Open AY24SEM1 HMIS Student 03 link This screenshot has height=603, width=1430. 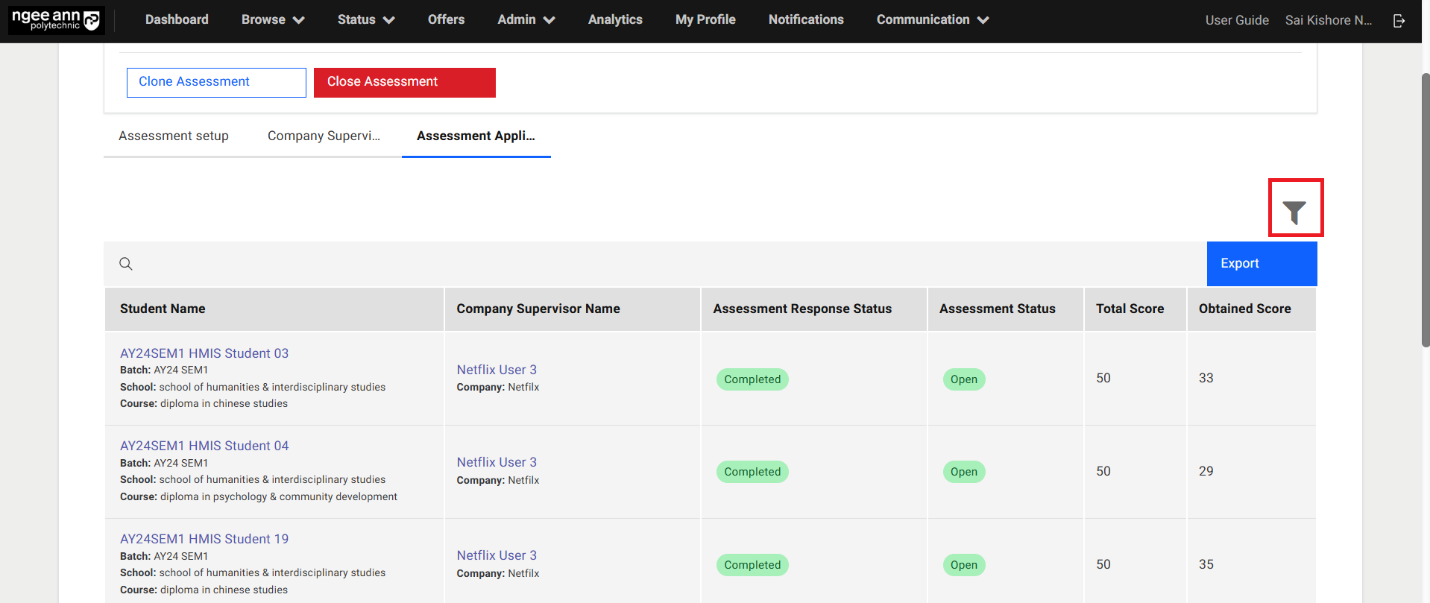point(204,353)
